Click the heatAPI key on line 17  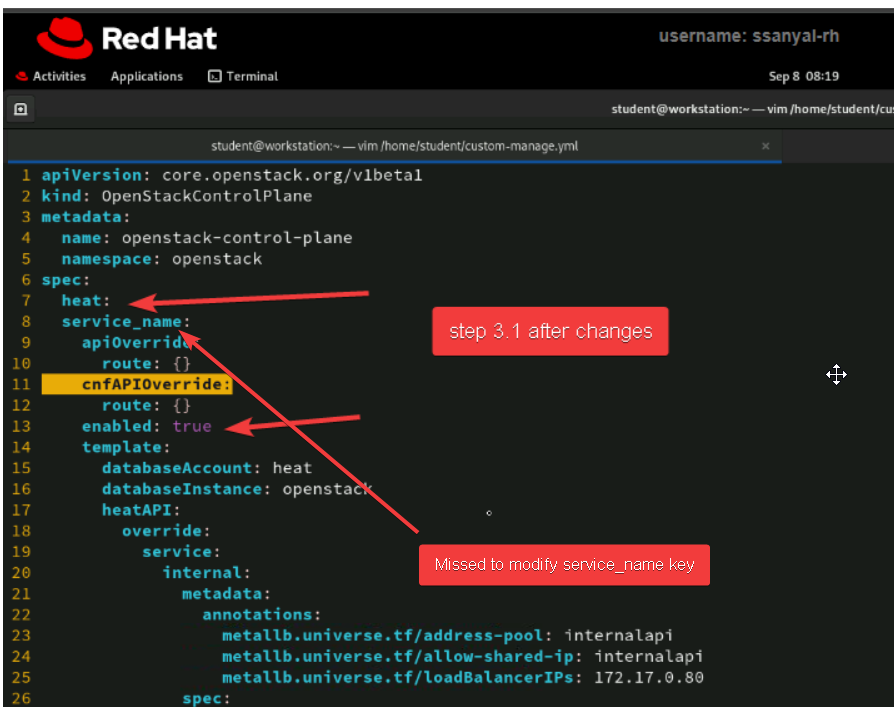click(x=137, y=510)
